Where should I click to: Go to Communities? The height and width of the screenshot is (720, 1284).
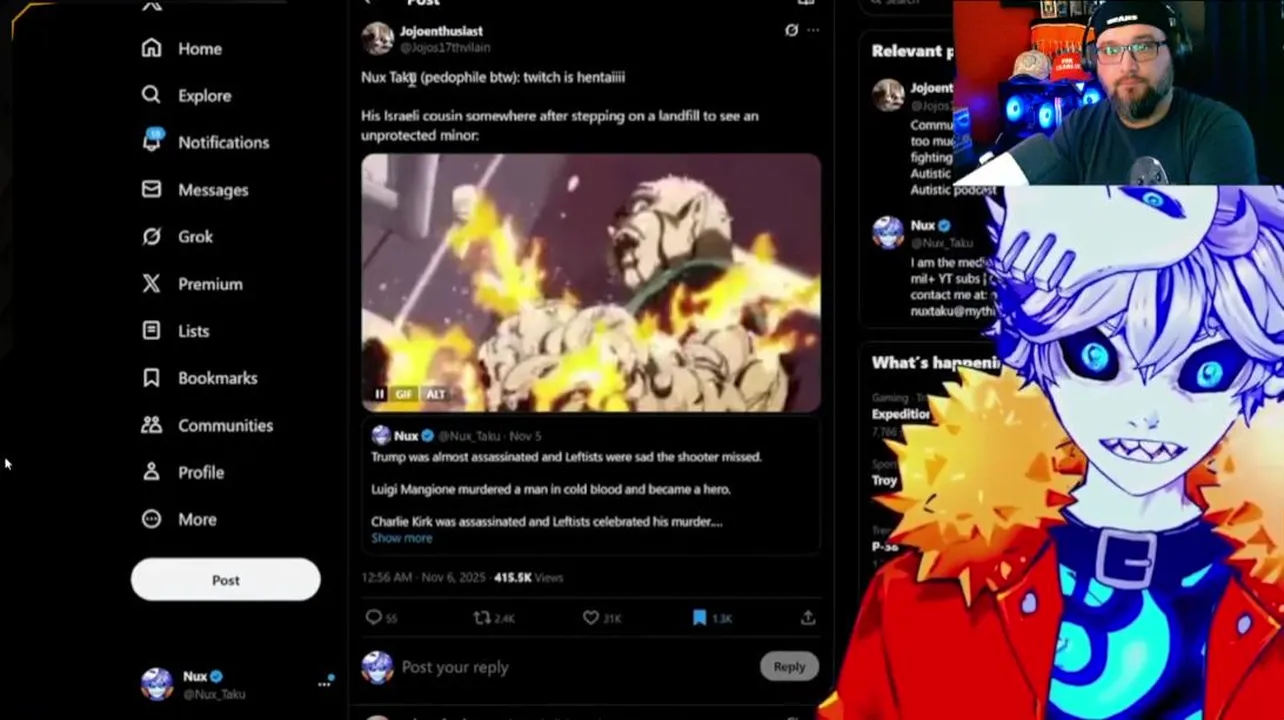pos(207,425)
